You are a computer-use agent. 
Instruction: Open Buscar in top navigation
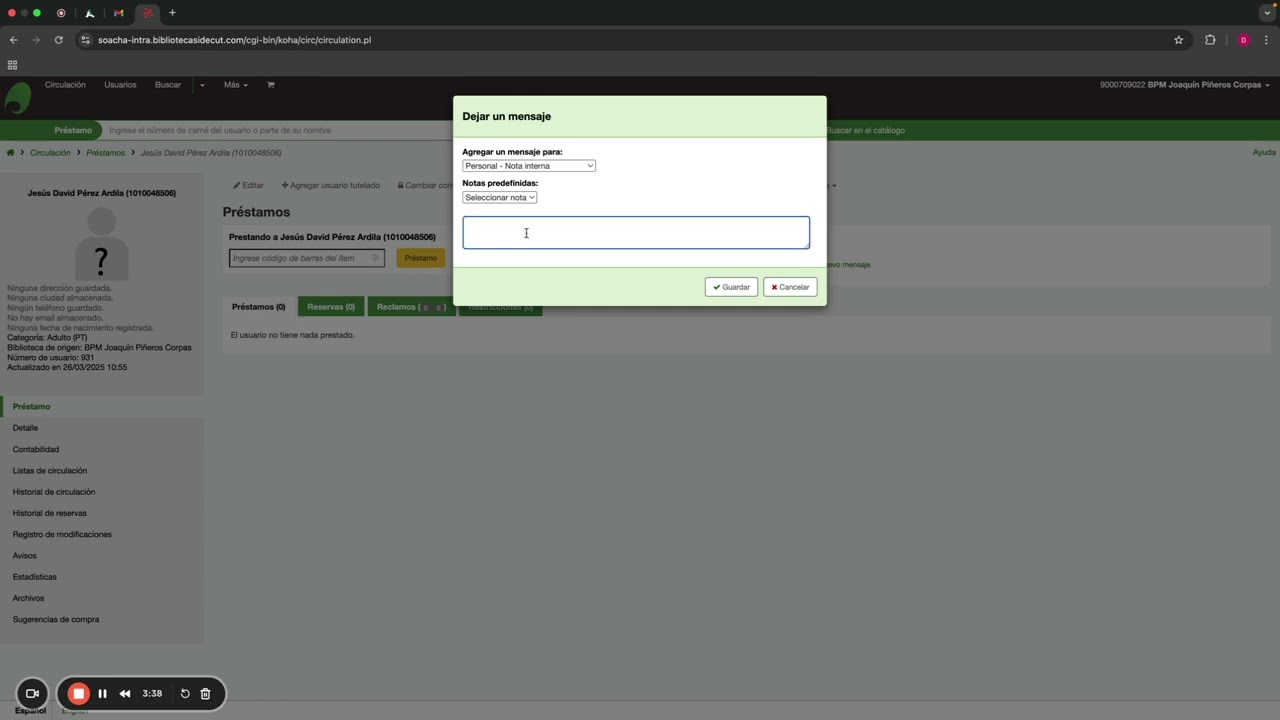tap(168, 85)
